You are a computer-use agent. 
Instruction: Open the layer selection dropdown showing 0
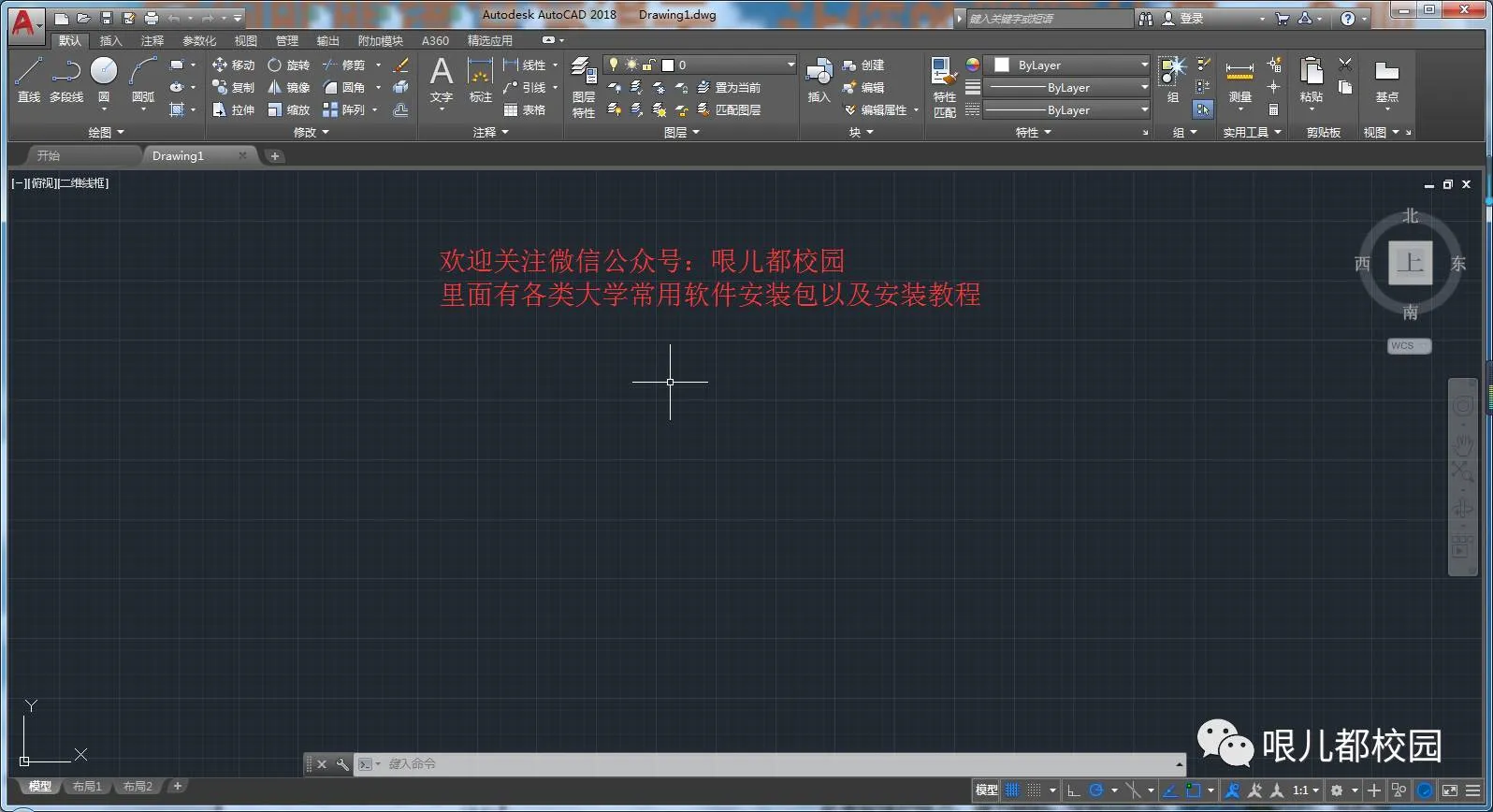[701, 65]
